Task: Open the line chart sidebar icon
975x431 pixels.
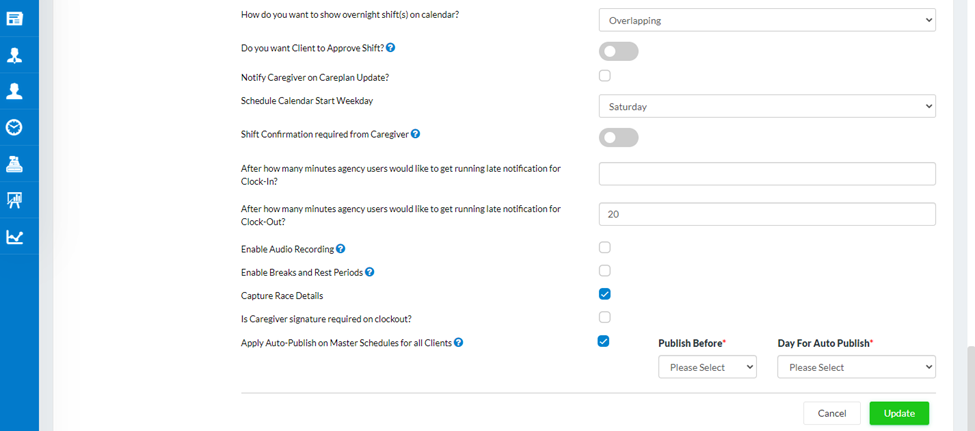Action: click(x=15, y=237)
